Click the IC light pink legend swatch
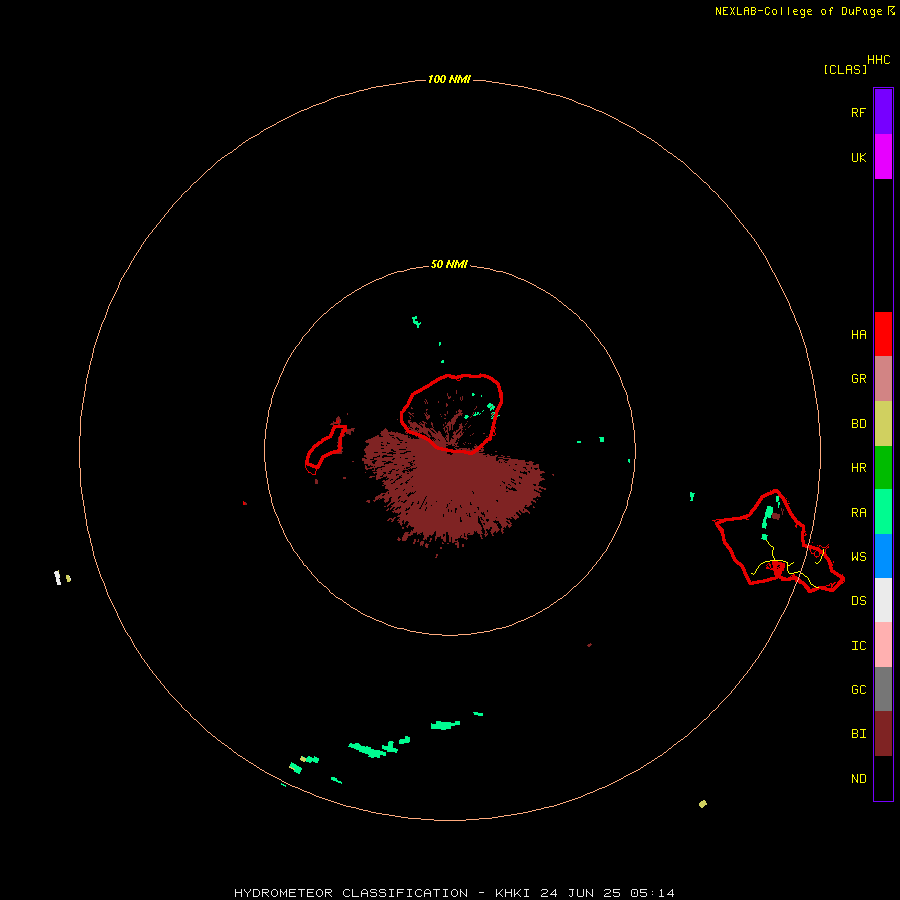 (883, 645)
